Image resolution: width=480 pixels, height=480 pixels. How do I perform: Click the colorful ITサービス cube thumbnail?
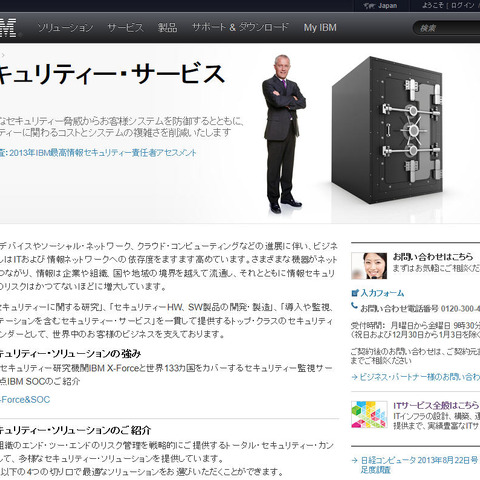point(369,414)
